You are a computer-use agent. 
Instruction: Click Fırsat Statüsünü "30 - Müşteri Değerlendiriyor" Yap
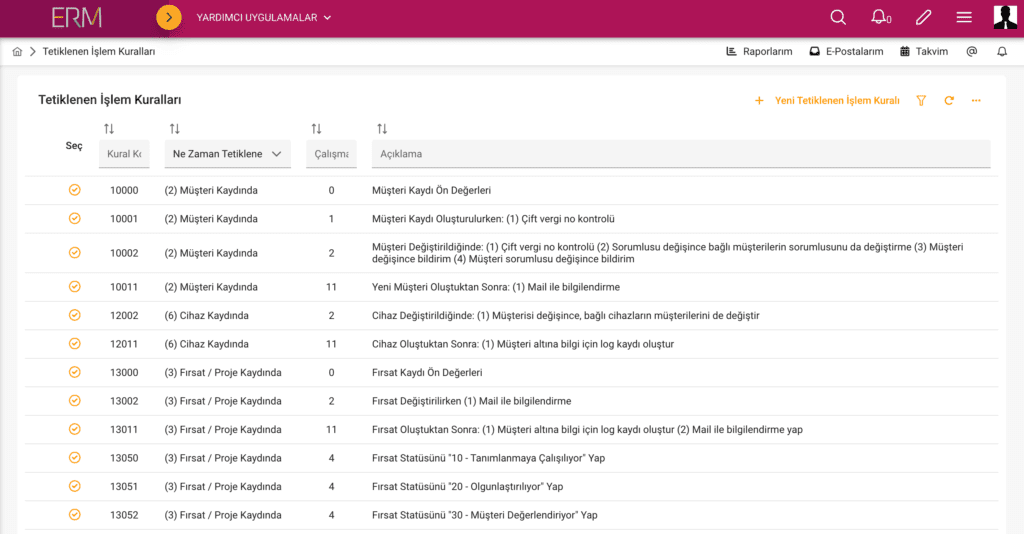click(x=485, y=515)
